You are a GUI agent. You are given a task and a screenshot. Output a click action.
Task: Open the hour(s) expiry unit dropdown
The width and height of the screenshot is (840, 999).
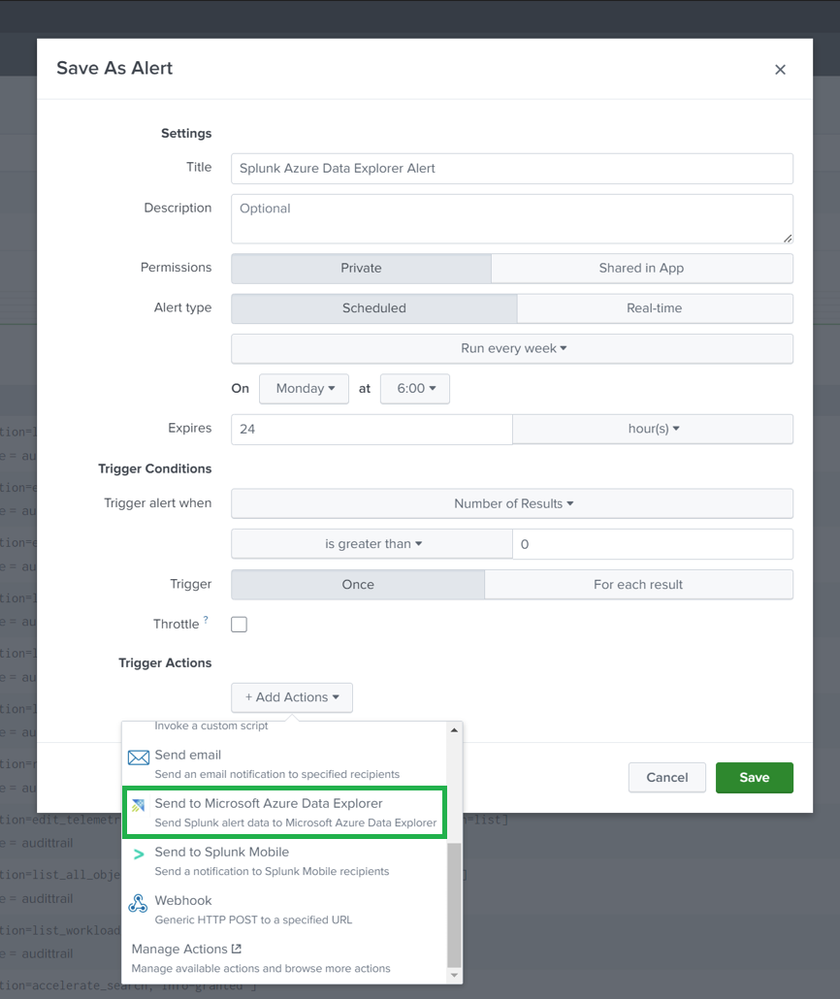click(x=653, y=429)
